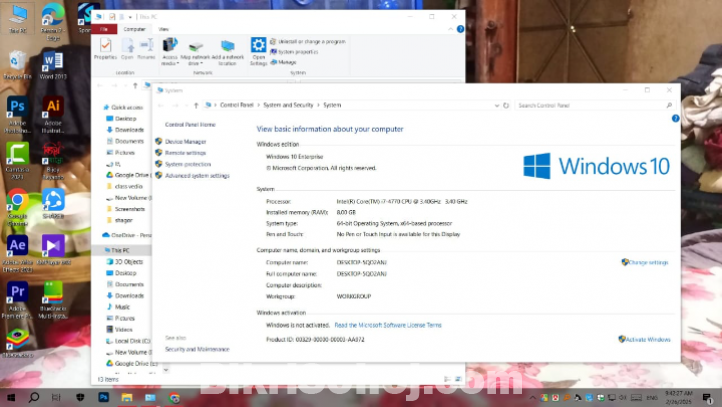
Task: Open 3D Objects in navigation pane
Action: [125, 262]
